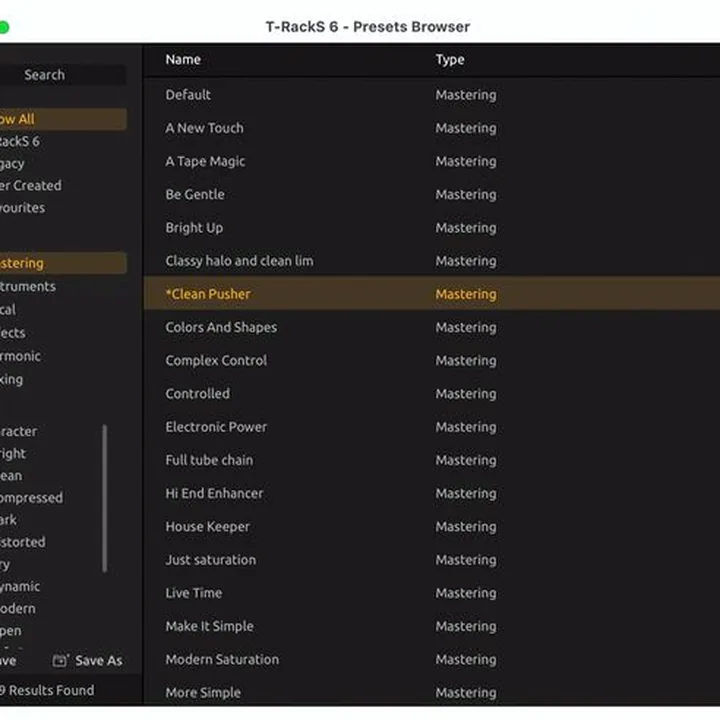Select the Instruments category
This screenshot has height=720, width=720.
pos(28,287)
